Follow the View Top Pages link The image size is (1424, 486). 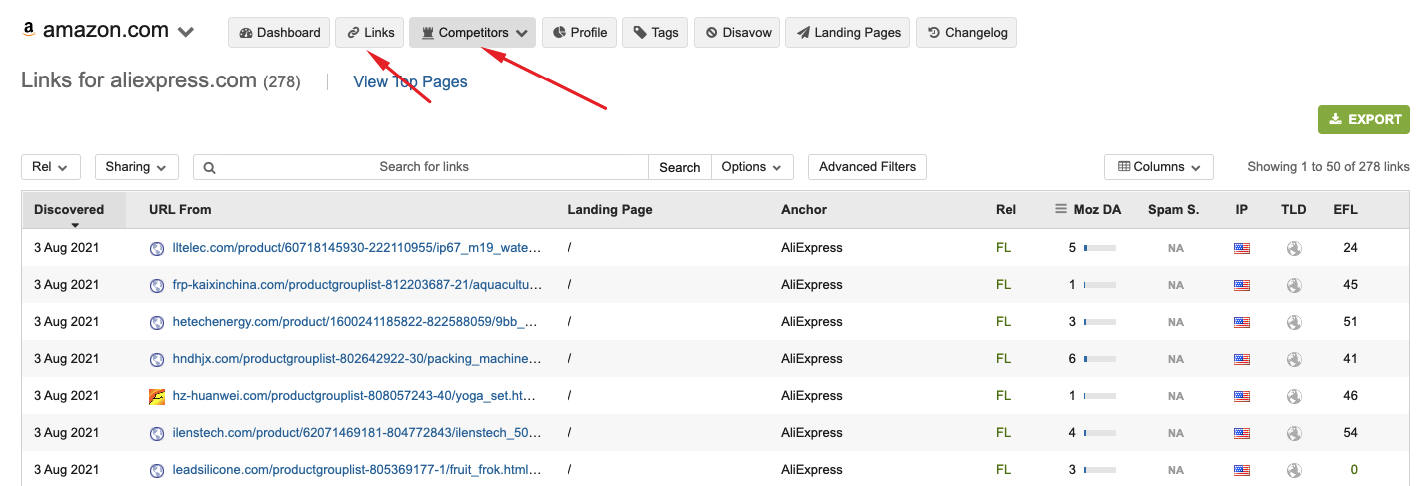pos(410,82)
